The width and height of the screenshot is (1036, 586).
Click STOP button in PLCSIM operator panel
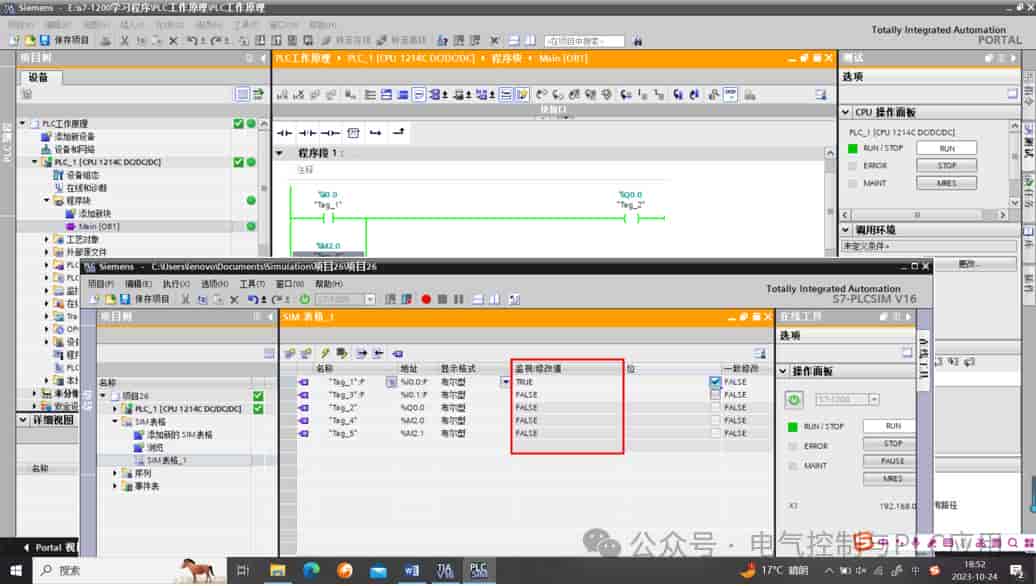pyautogui.click(x=892, y=443)
